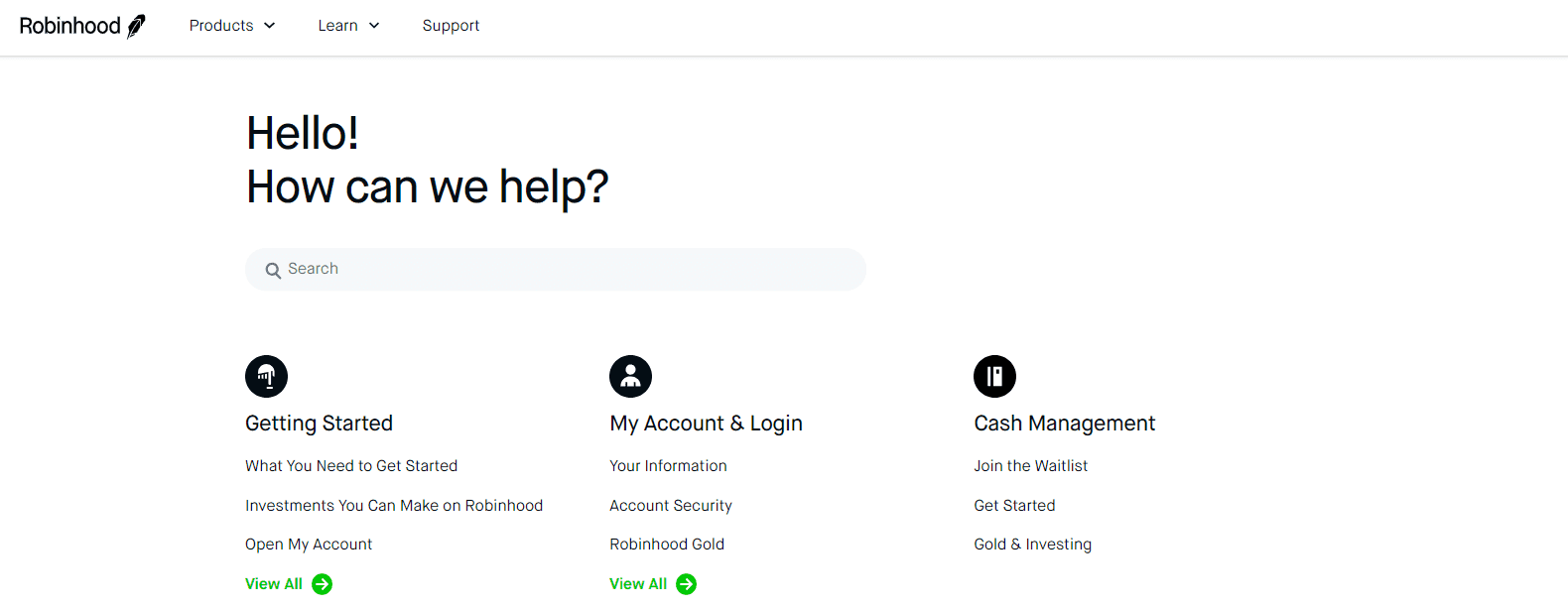1568x608 pixels.
Task: Select the Getting Started category icon
Action: [x=265, y=376]
